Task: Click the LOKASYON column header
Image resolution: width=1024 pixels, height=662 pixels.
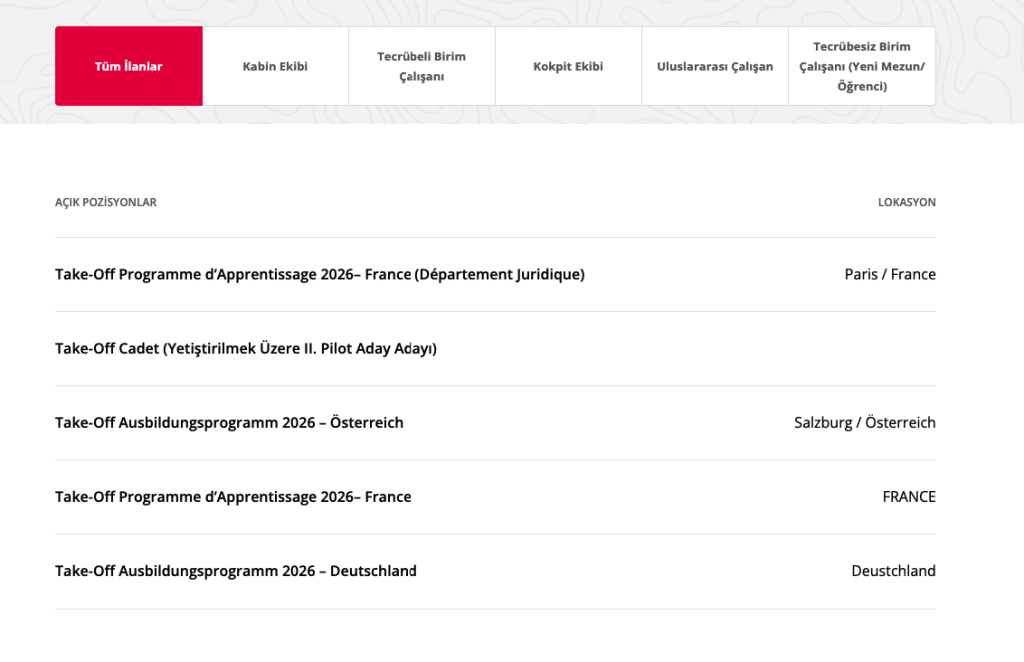Action: coord(906,202)
